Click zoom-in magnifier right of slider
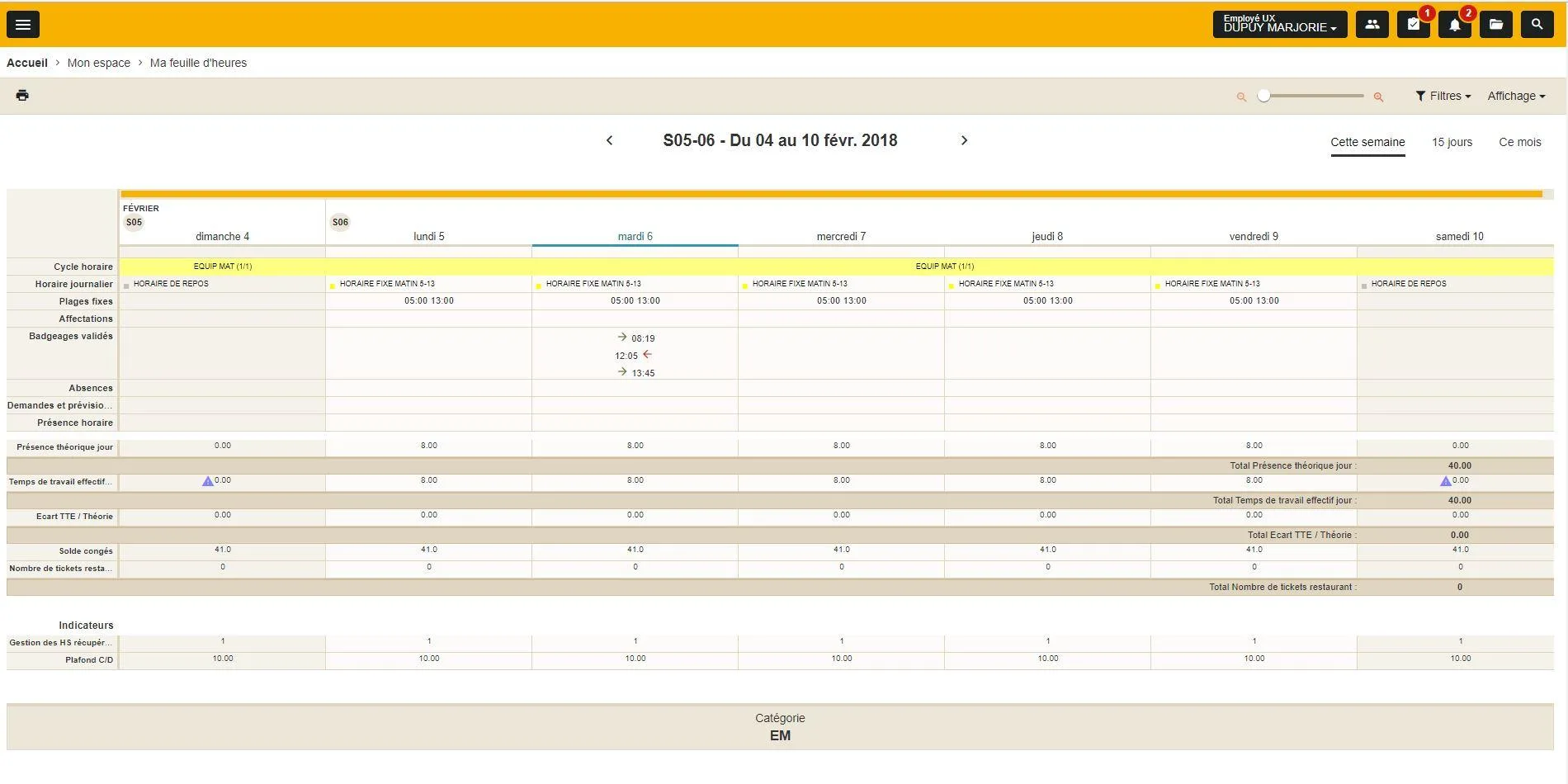1568x784 pixels. point(1378,97)
